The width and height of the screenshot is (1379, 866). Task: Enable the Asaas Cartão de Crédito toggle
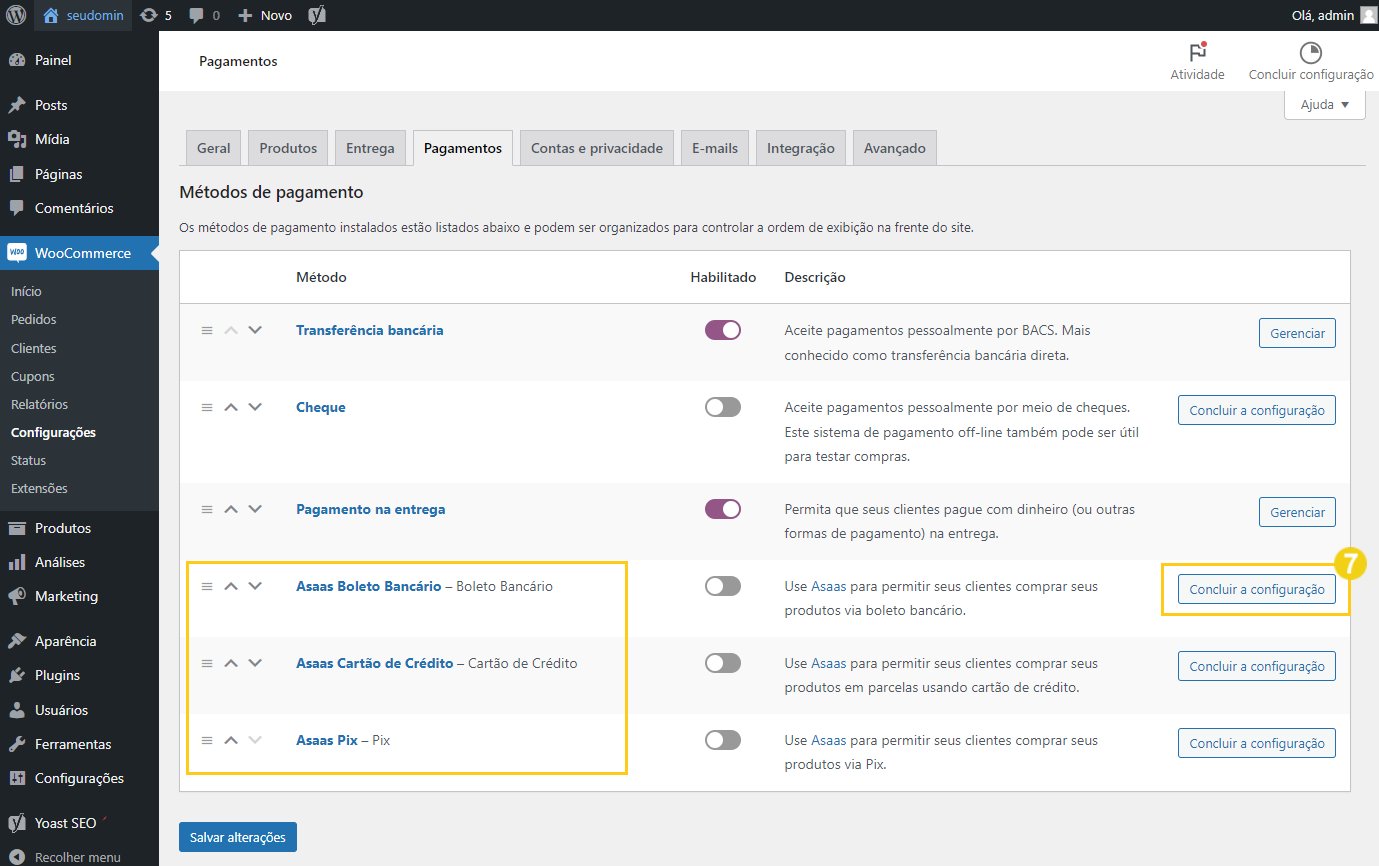tap(723, 663)
